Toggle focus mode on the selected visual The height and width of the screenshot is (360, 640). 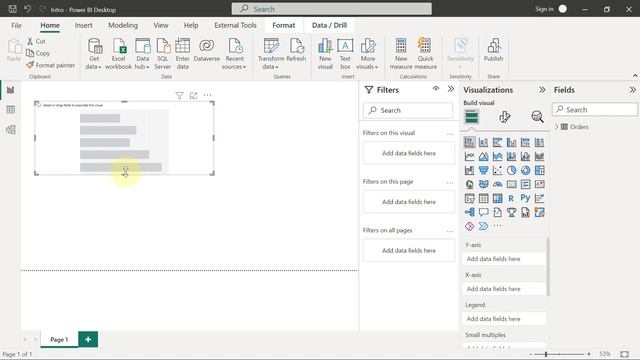[x=193, y=96]
